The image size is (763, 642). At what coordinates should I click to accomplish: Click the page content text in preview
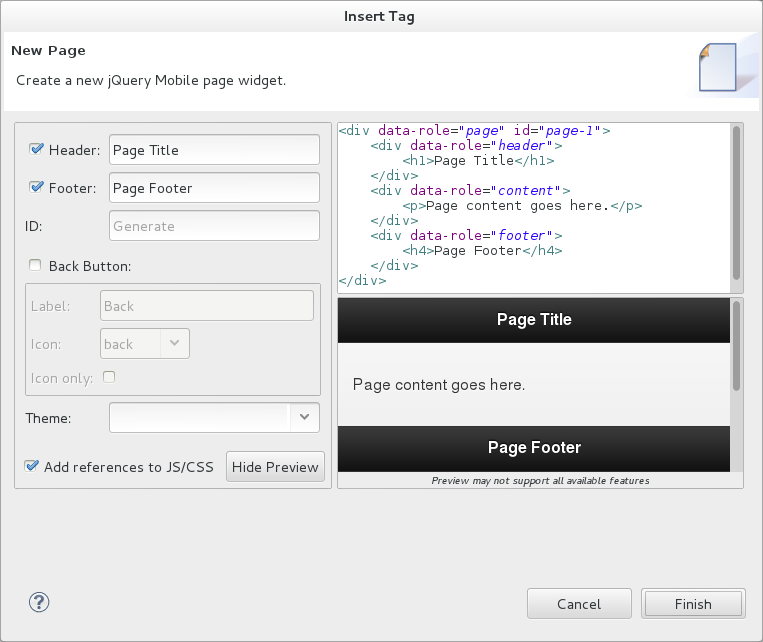pyautogui.click(x=439, y=384)
